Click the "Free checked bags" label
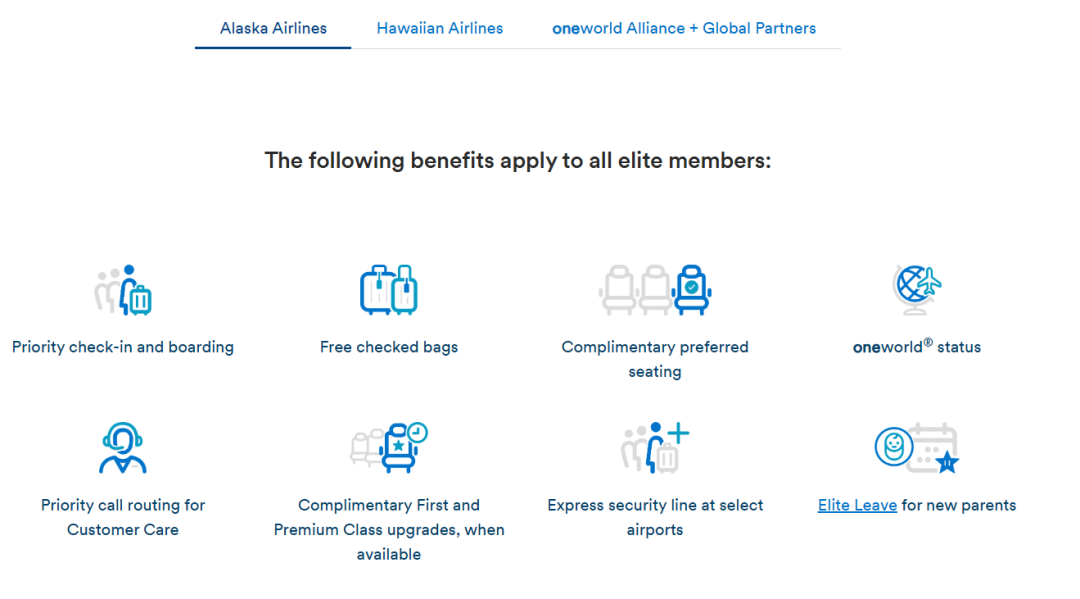Viewport: 1080px width, 599px height. (x=389, y=347)
